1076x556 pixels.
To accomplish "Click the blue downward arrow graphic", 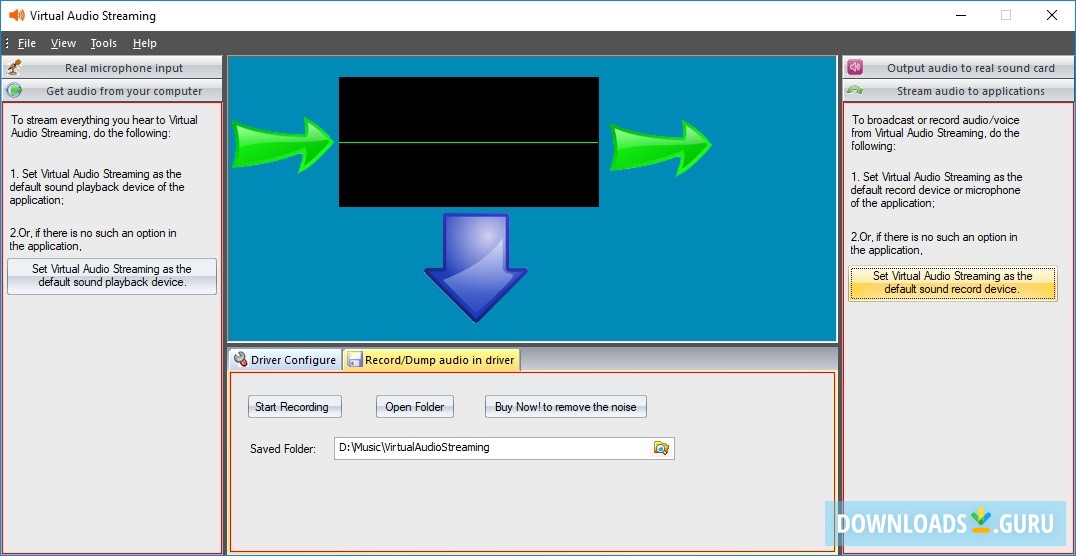I will [x=476, y=267].
